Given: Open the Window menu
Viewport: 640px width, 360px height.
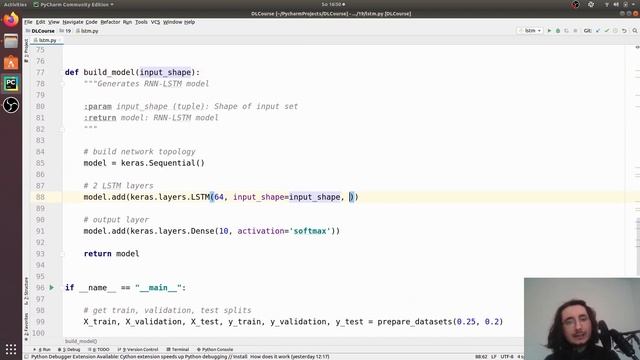Looking at the screenshot, I should coord(172,22).
